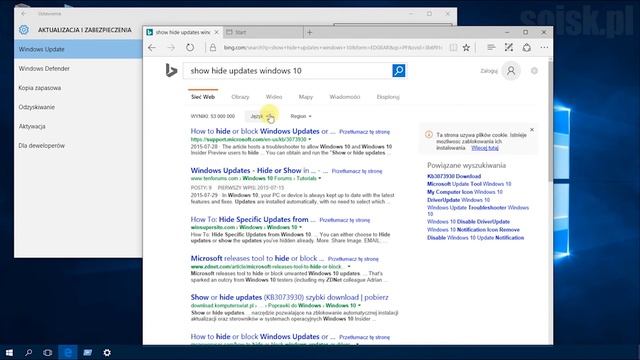The image size is (640, 360).
Task: Switch to the Wideo tab
Action: pos(274,97)
